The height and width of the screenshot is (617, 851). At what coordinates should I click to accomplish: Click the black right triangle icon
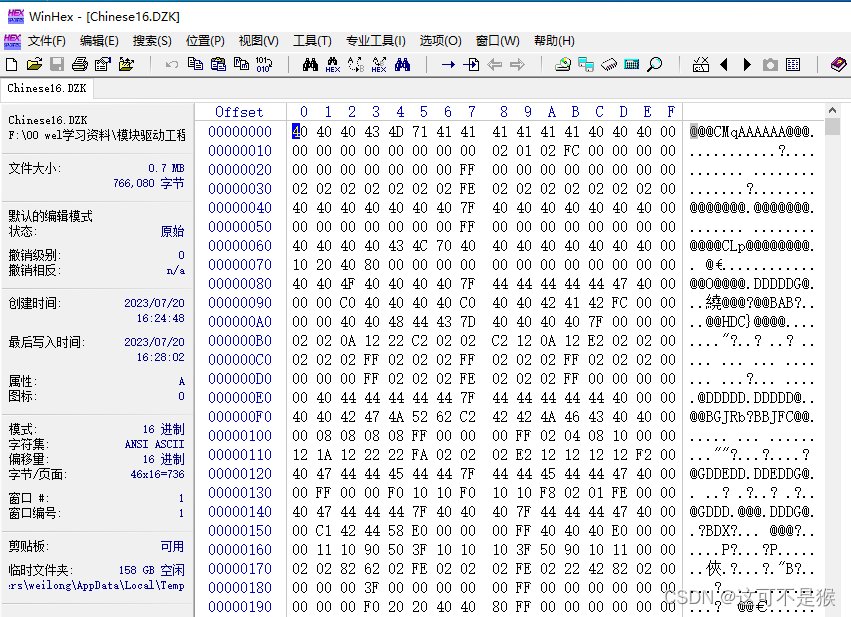click(747, 65)
